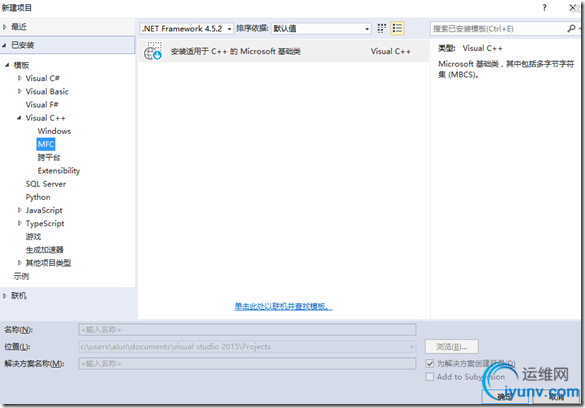The image size is (585, 408).
Task: Select 其他项目类型 label in tree
Action: pos(48,263)
